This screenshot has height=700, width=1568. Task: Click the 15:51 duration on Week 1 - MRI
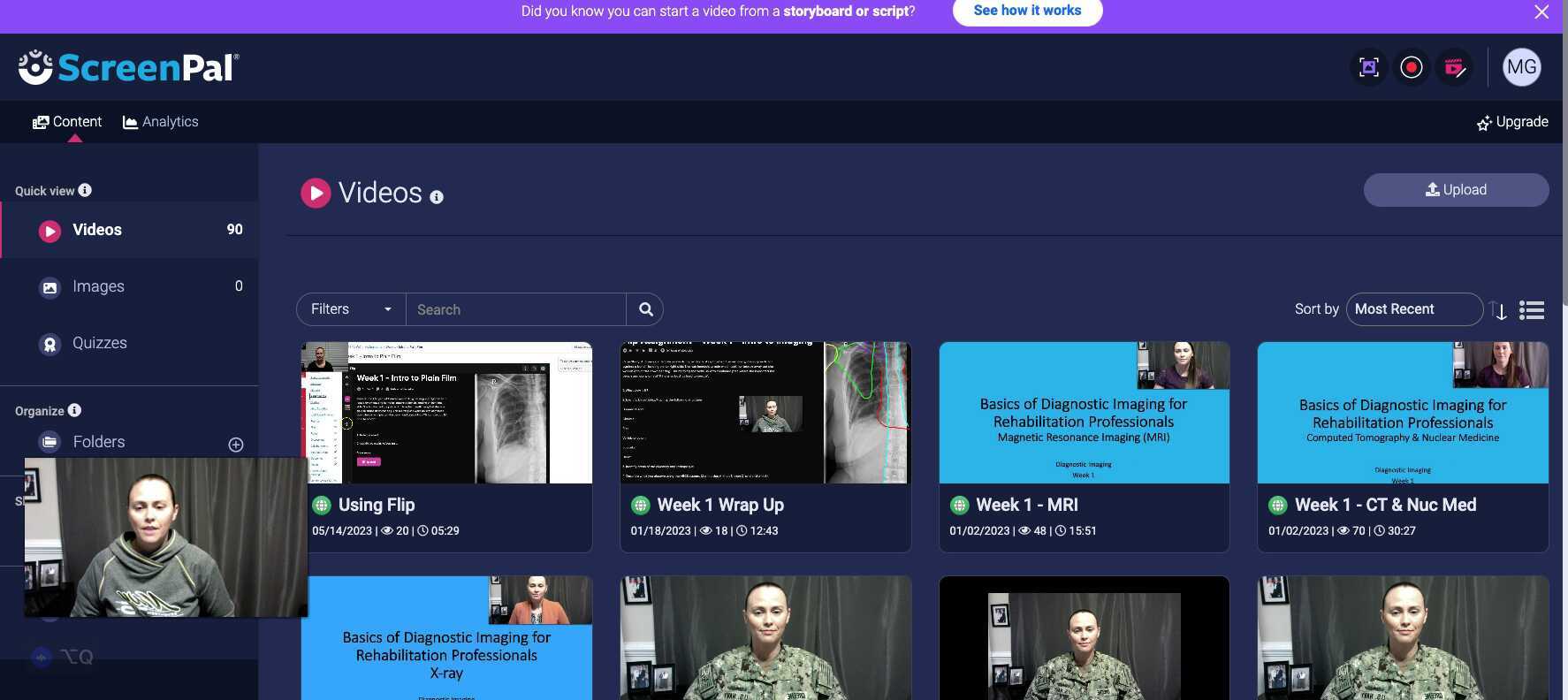click(x=1083, y=531)
